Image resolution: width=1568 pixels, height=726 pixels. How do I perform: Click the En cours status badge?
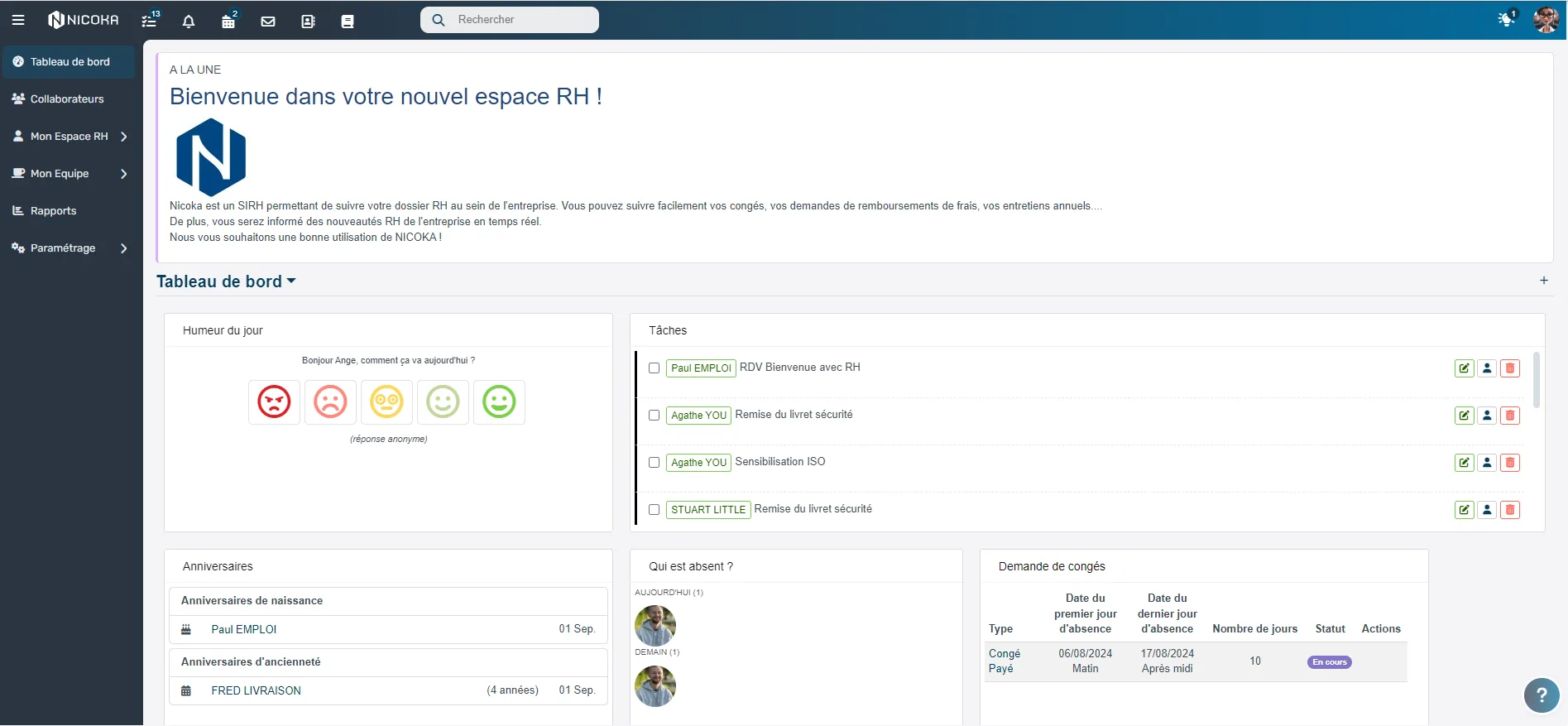pyautogui.click(x=1330, y=662)
